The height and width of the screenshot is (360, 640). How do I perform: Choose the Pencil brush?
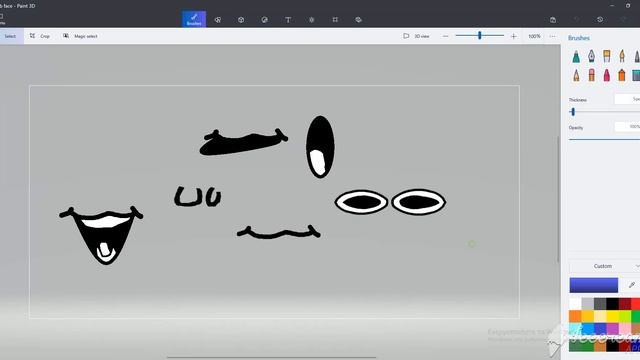coord(576,75)
